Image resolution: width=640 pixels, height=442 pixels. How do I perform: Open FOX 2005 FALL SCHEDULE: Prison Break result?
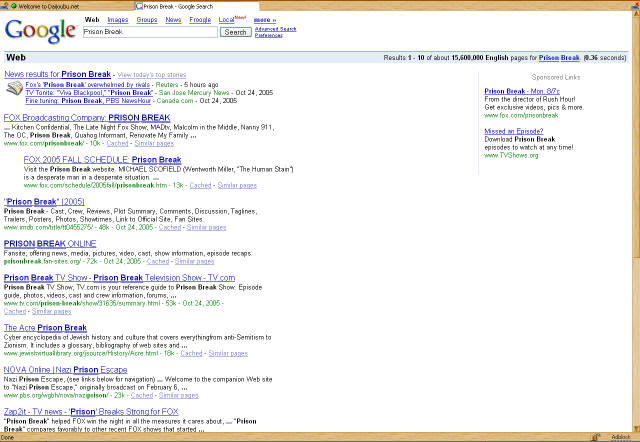tap(102, 160)
